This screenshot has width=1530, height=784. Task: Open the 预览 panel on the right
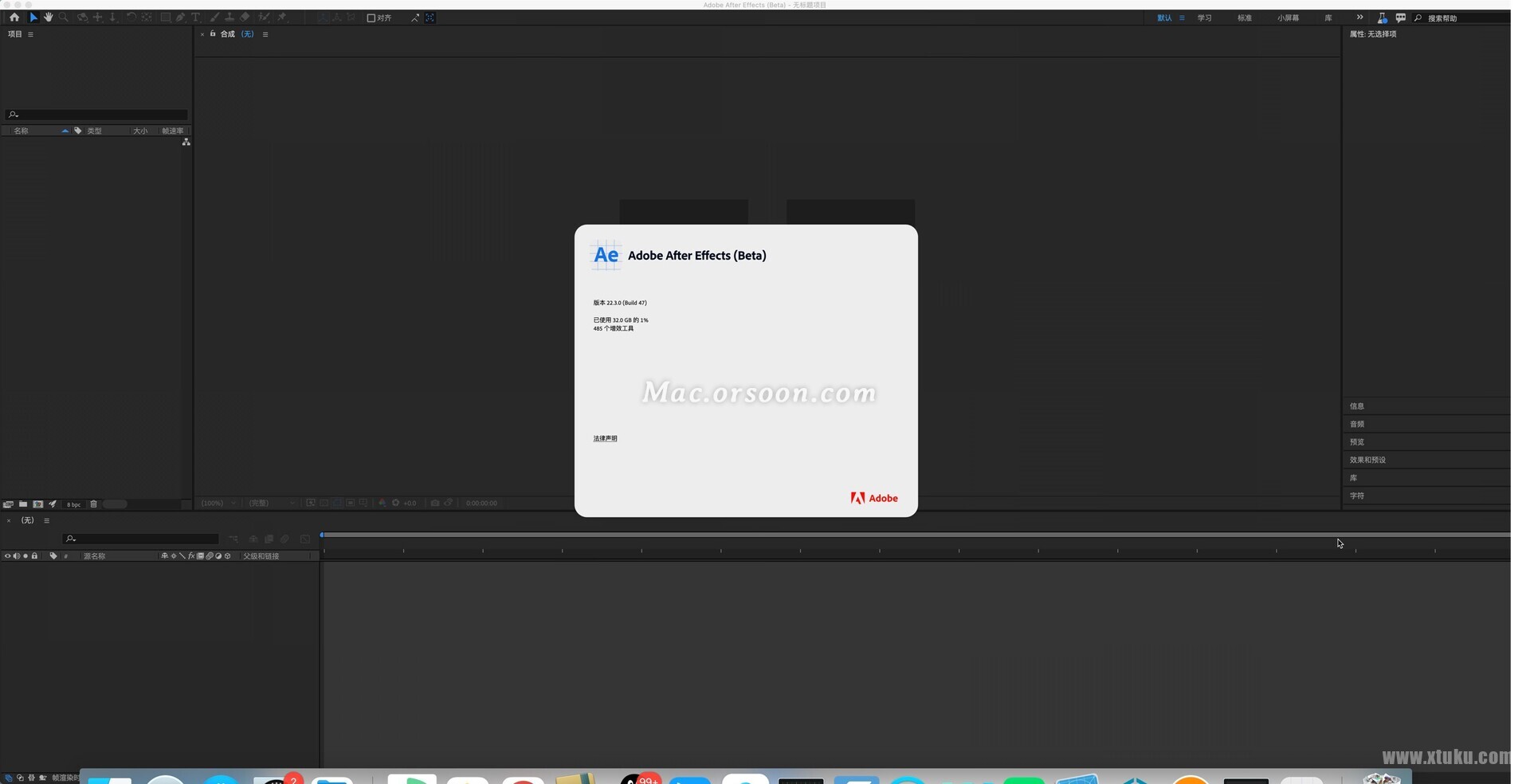click(1358, 441)
